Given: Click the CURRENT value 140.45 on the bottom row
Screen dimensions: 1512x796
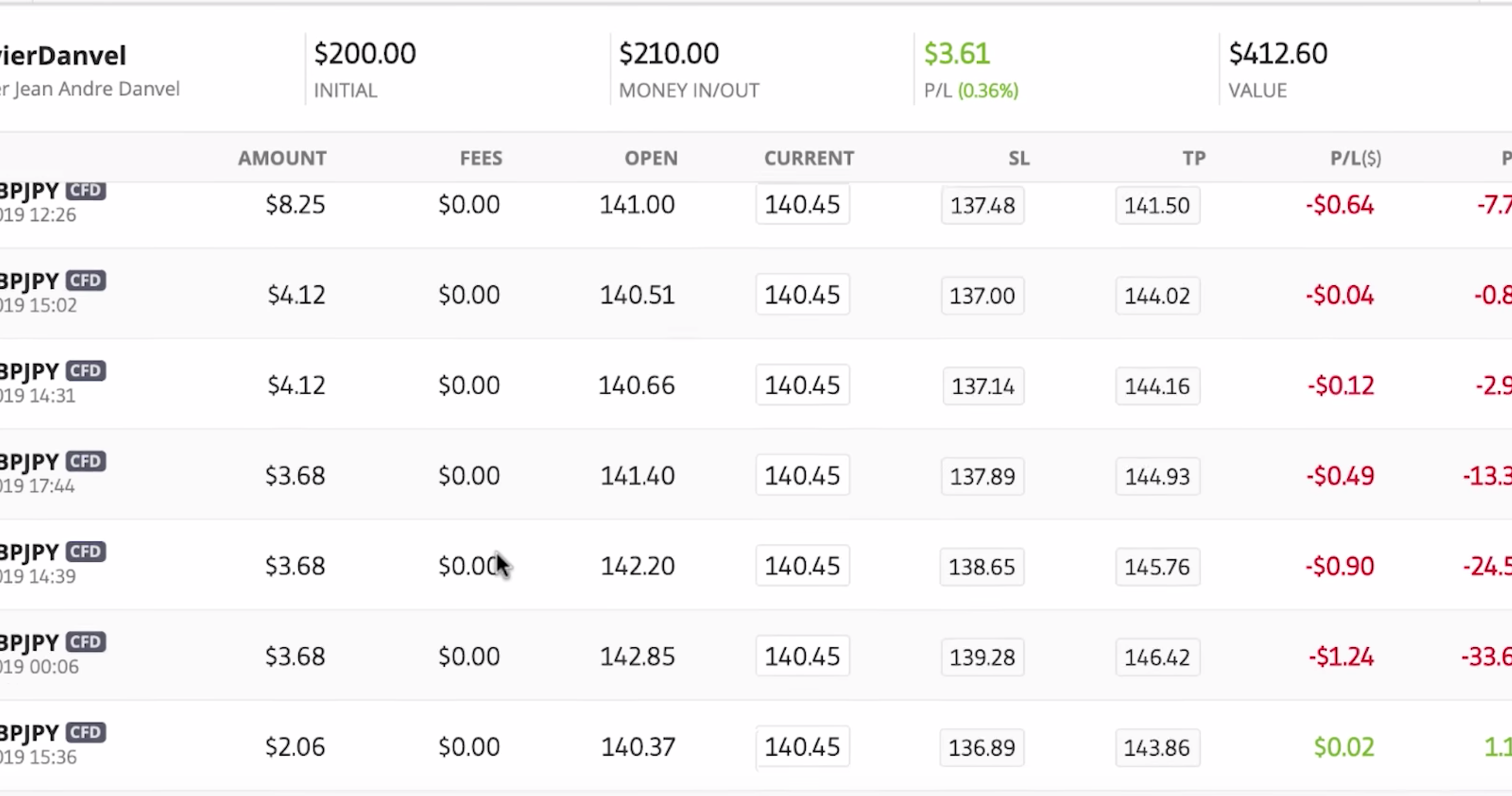Looking at the screenshot, I should coord(802,747).
